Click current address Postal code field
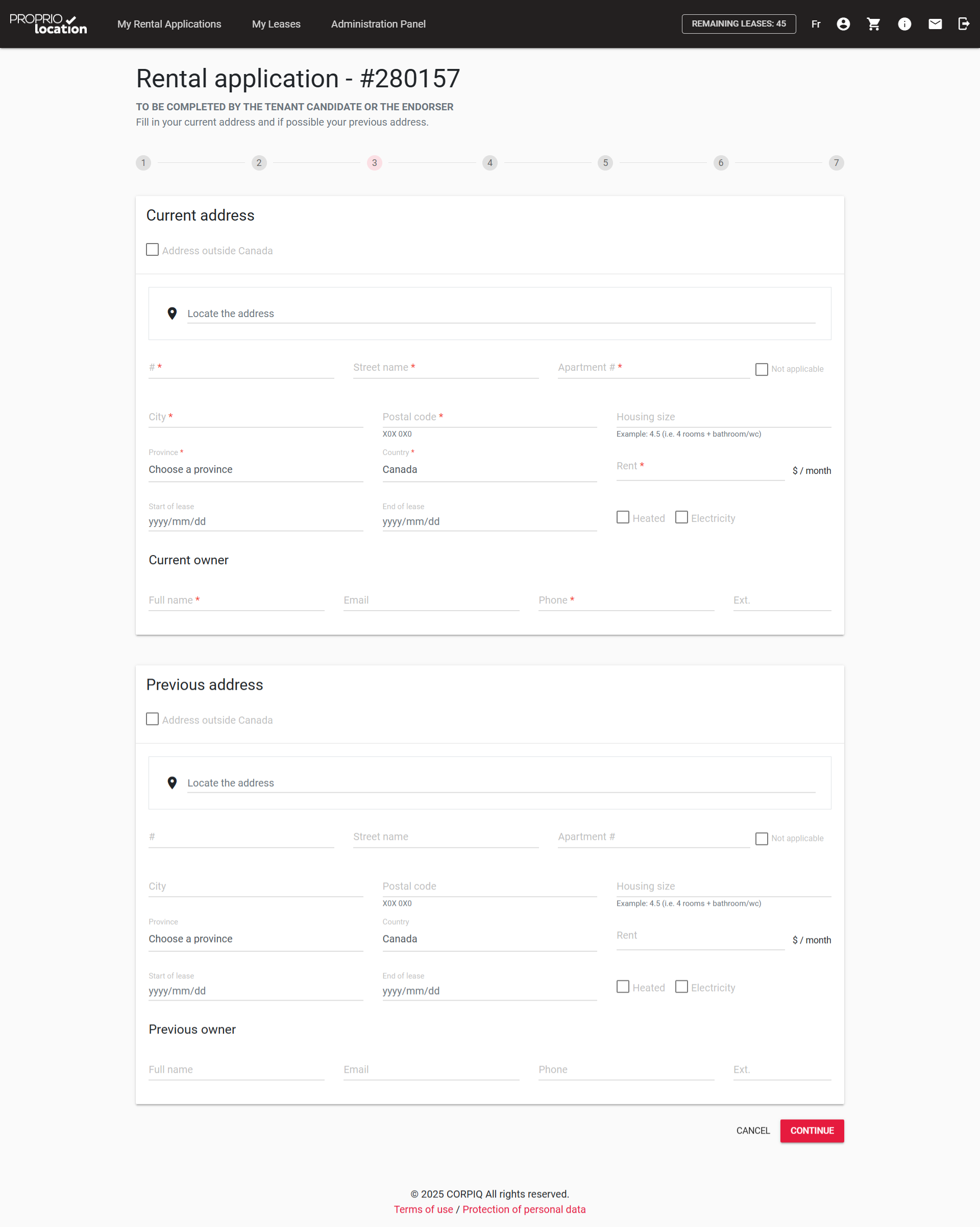 pos(489,417)
